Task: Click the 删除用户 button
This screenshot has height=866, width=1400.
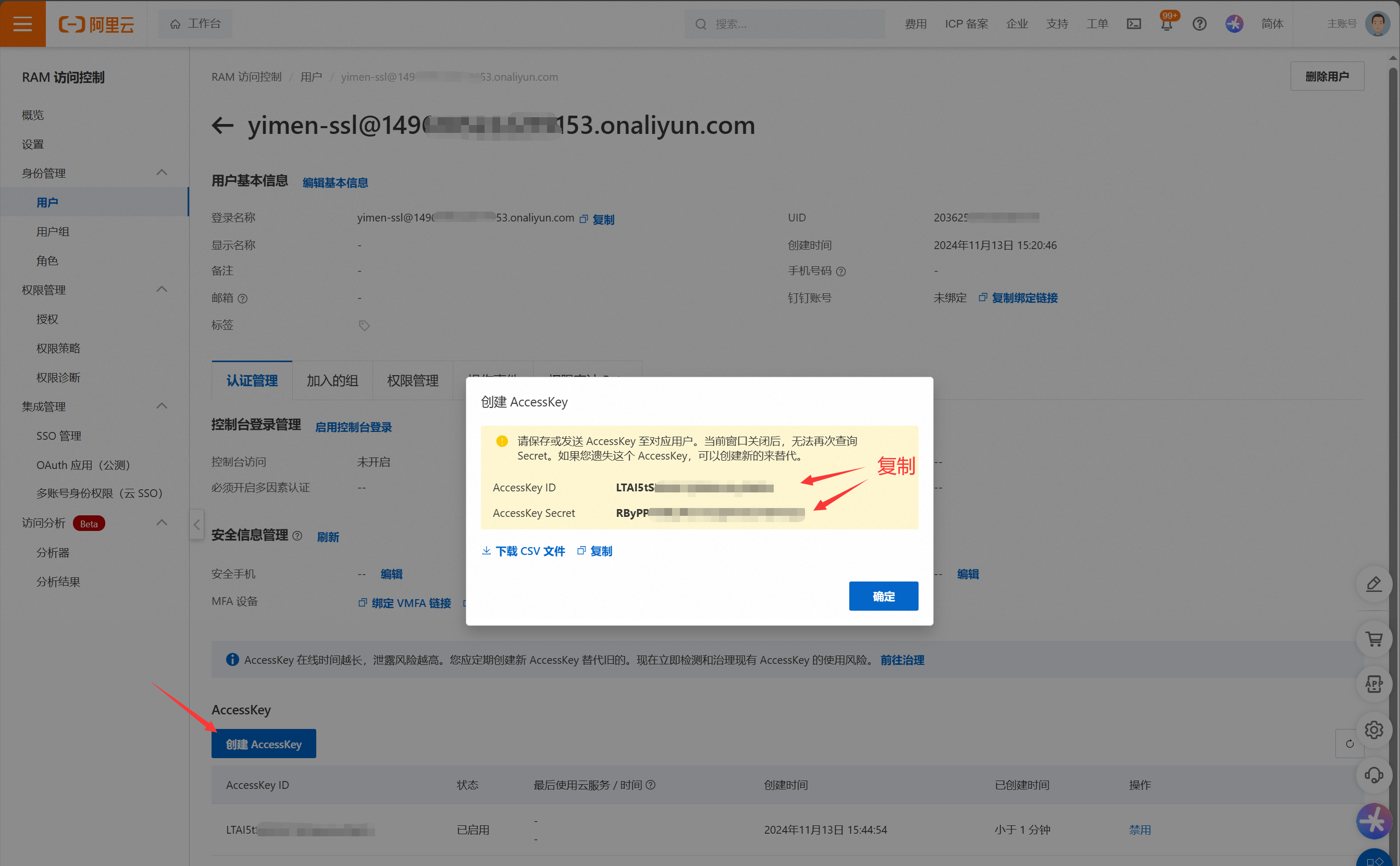Action: click(1327, 76)
